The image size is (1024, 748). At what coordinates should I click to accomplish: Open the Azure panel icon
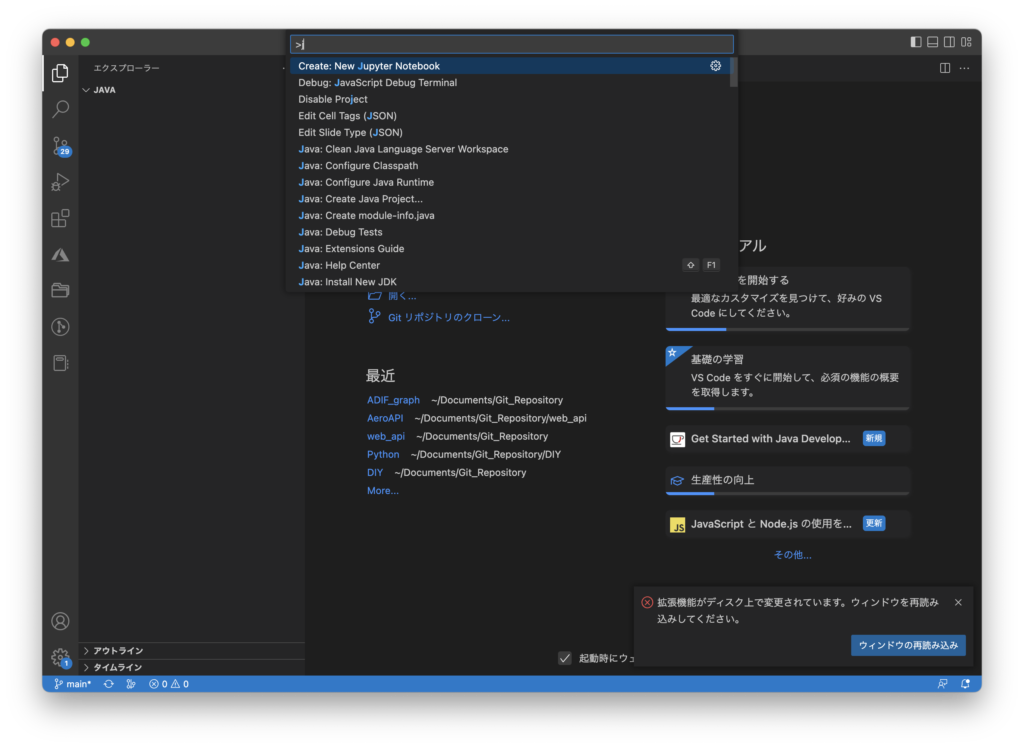point(60,255)
